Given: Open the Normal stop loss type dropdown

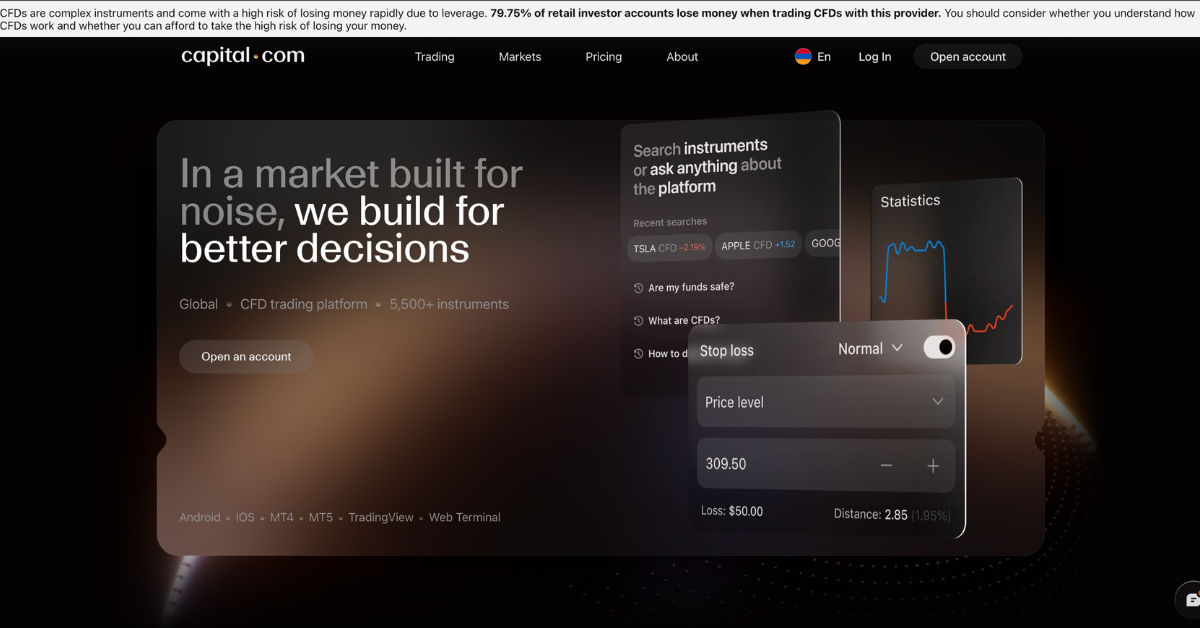Looking at the screenshot, I should (x=870, y=349).
